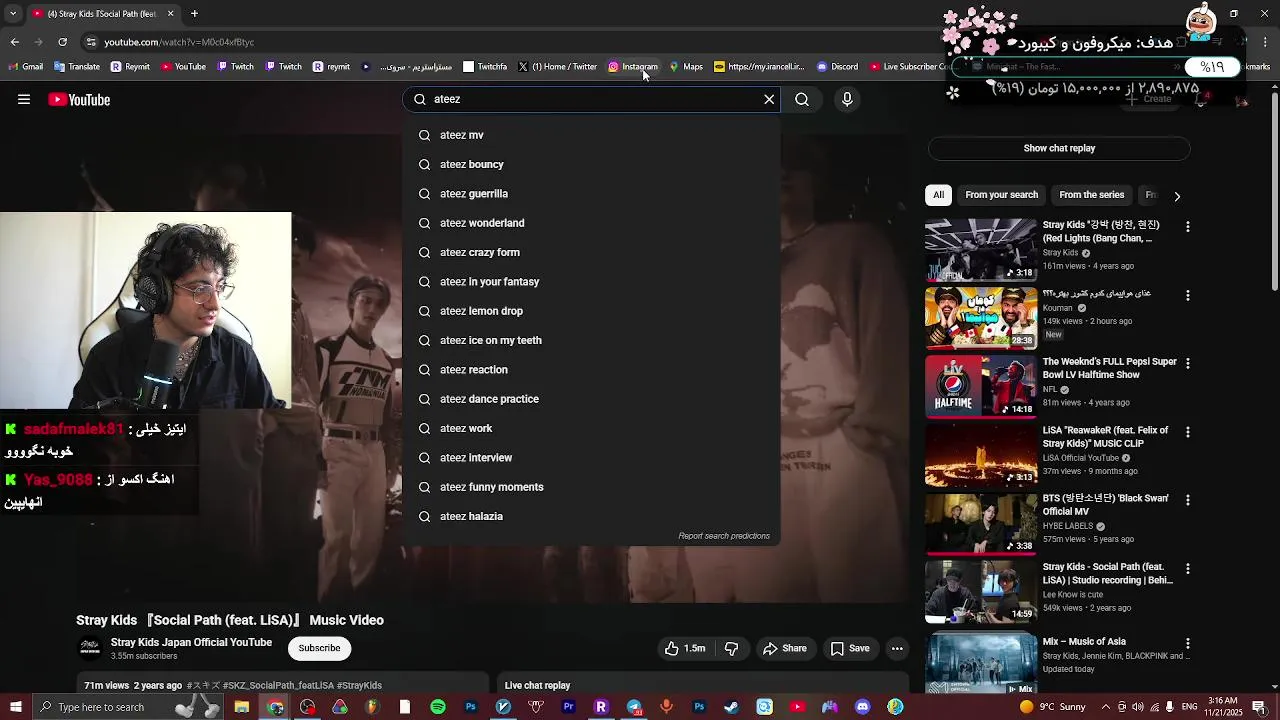
Task: Choose suggestion 'ateez halazia'
Action: (591, 516)
